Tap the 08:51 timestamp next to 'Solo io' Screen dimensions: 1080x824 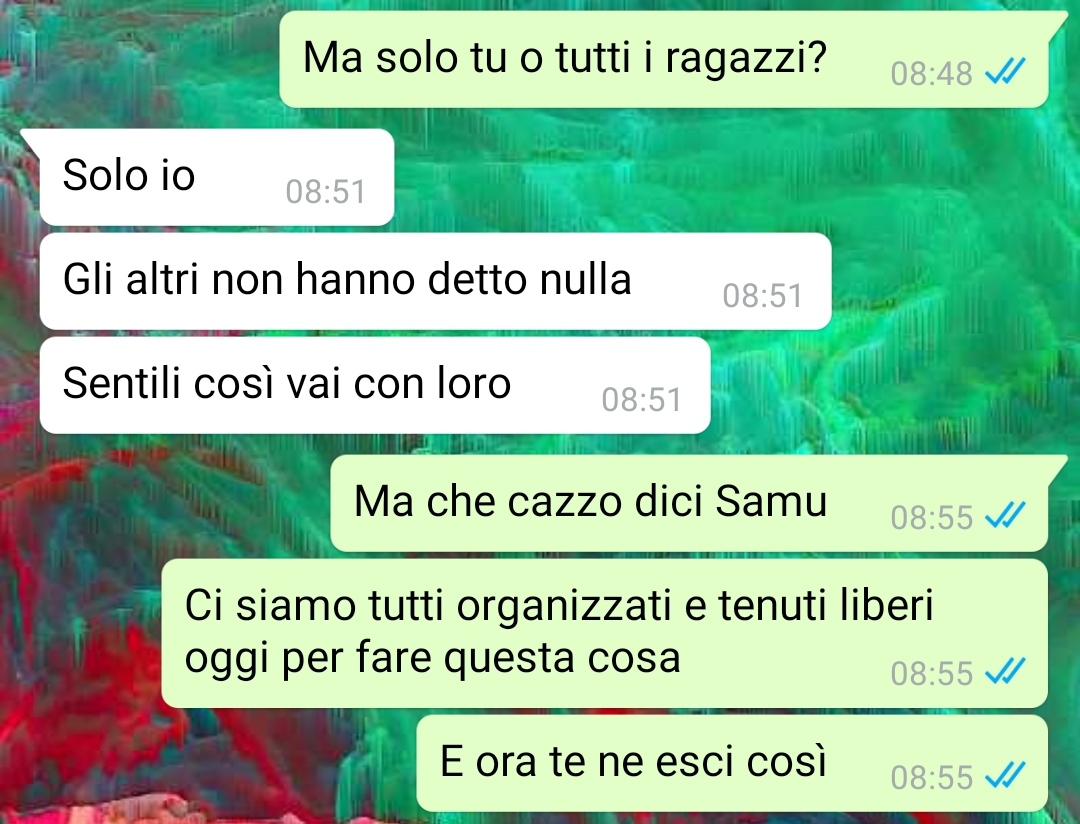coord(326,192)
